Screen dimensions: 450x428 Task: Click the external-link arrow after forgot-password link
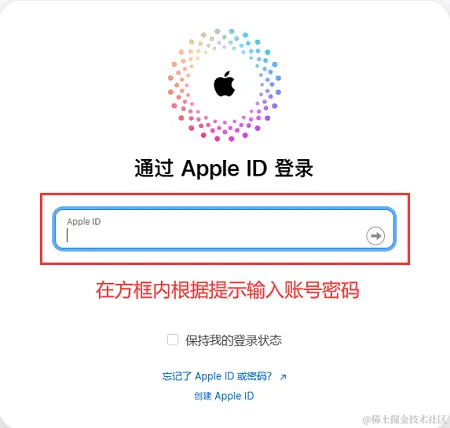coord(283,377)
